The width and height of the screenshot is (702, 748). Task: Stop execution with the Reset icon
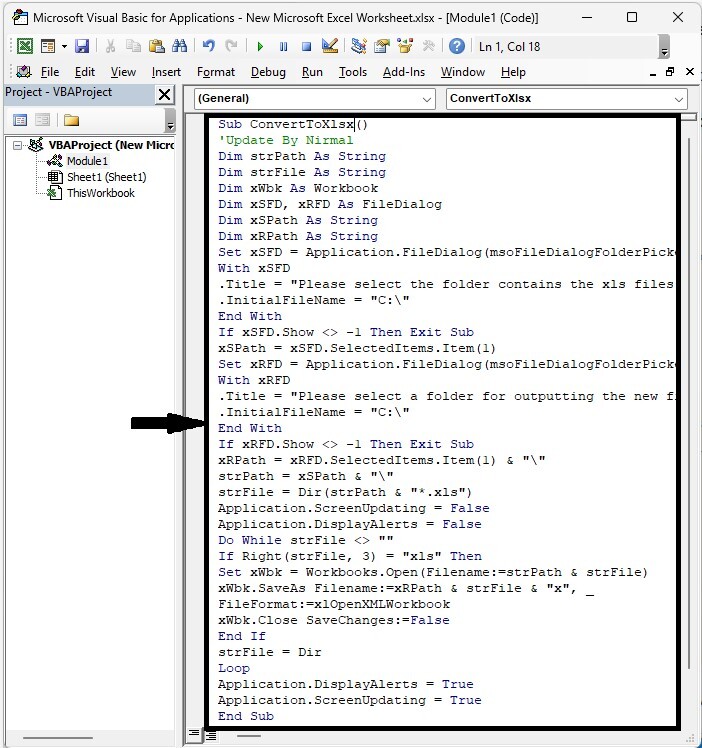tap(306, 46)
